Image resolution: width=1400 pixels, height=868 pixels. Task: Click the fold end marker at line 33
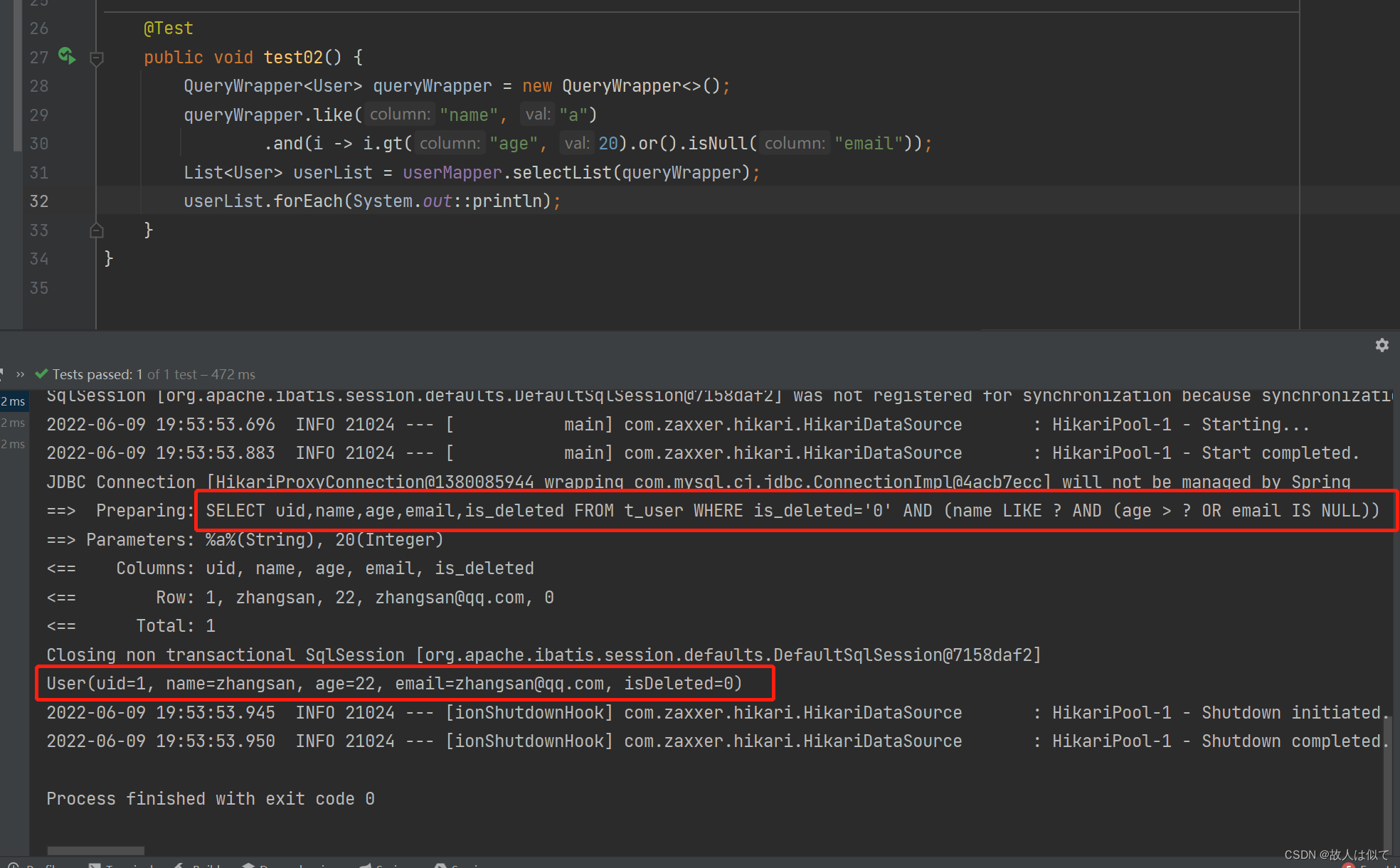tap(97, 231)
